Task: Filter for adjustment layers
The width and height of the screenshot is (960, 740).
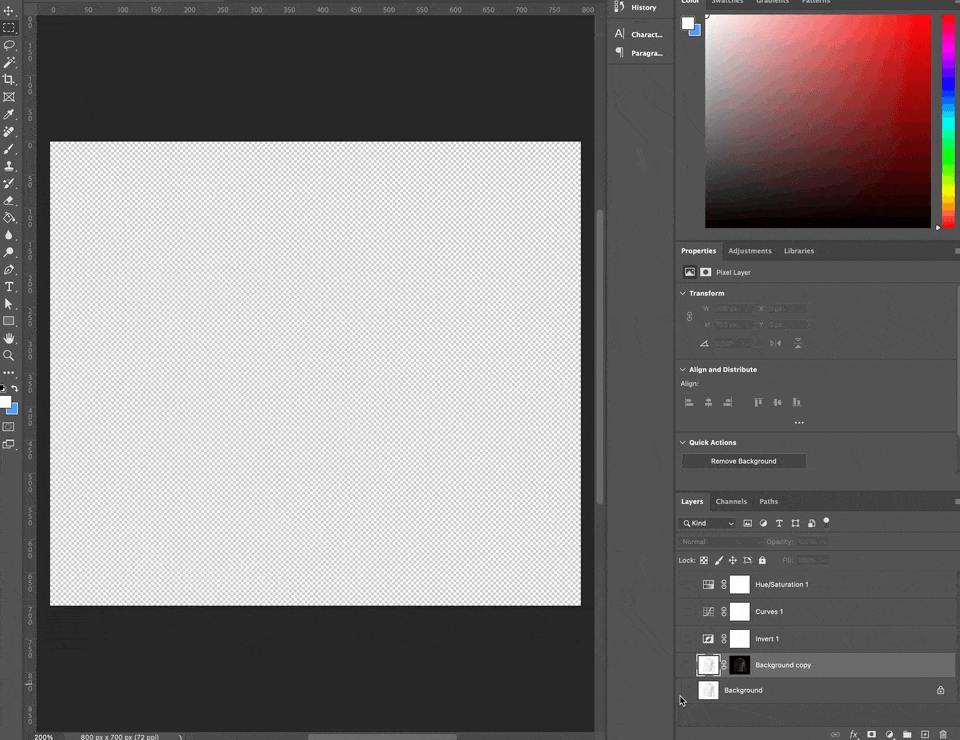Action: click(763, 523)
